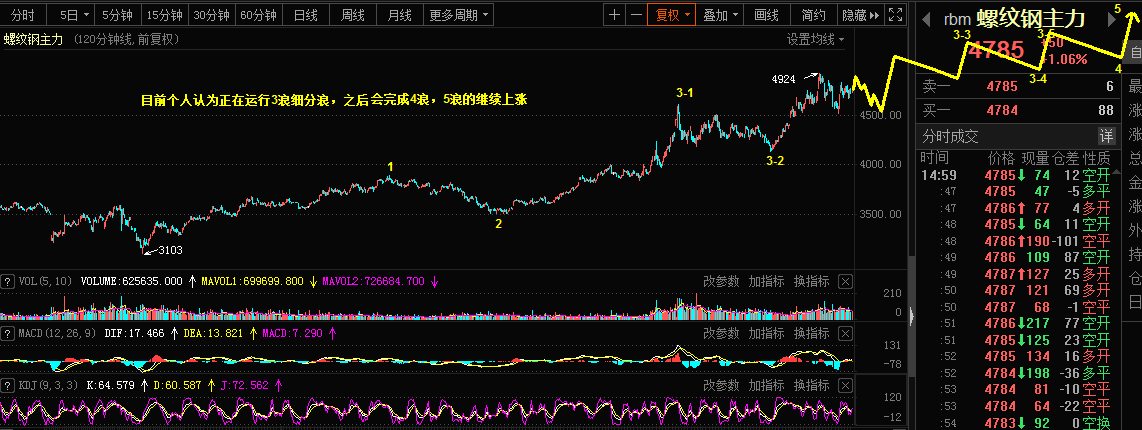This screenshot has height=430, width=1142.
Task: Open help icon for KDJ indicator
Action: 8,384
